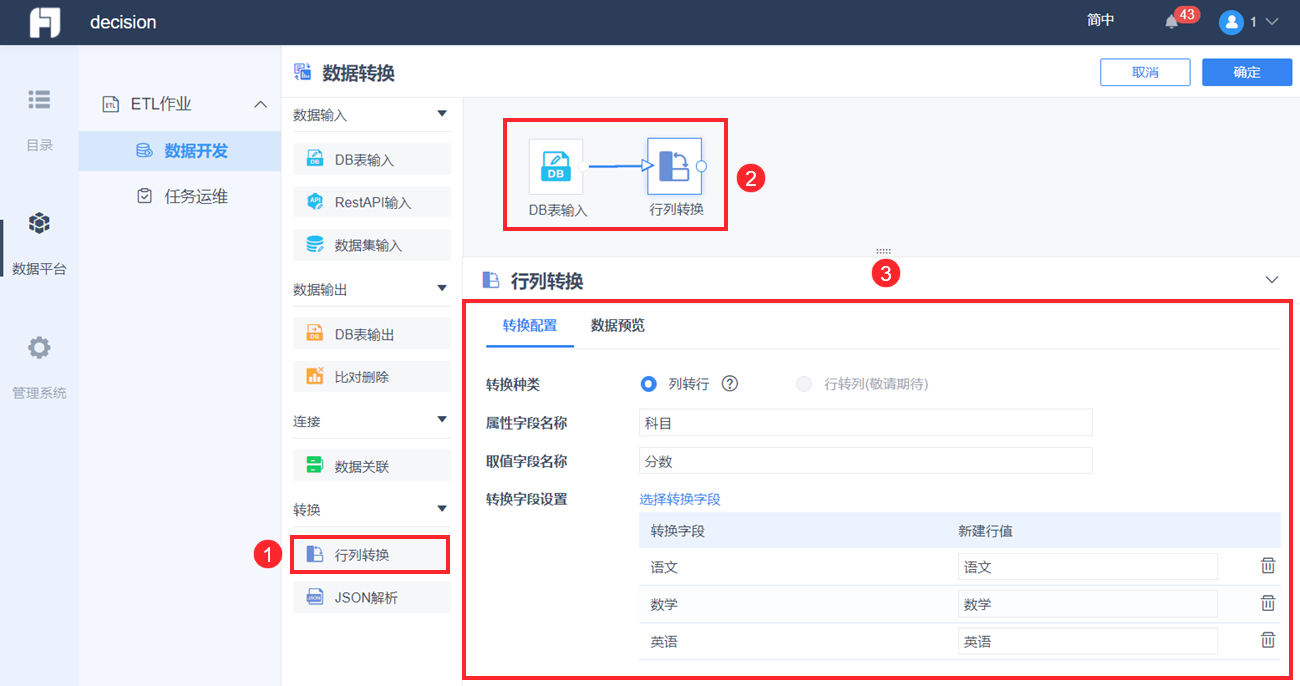The width and height of the screenshot is (1300, 686).
Task: Select the JSON解析 component
Action: pyautogui.click(x=372, y=598)
